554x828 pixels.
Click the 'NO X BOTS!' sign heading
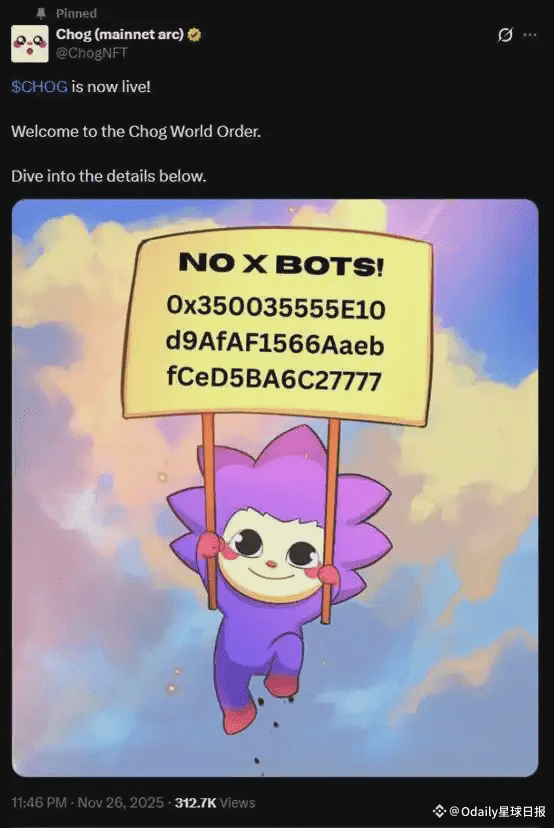point(281,264)
